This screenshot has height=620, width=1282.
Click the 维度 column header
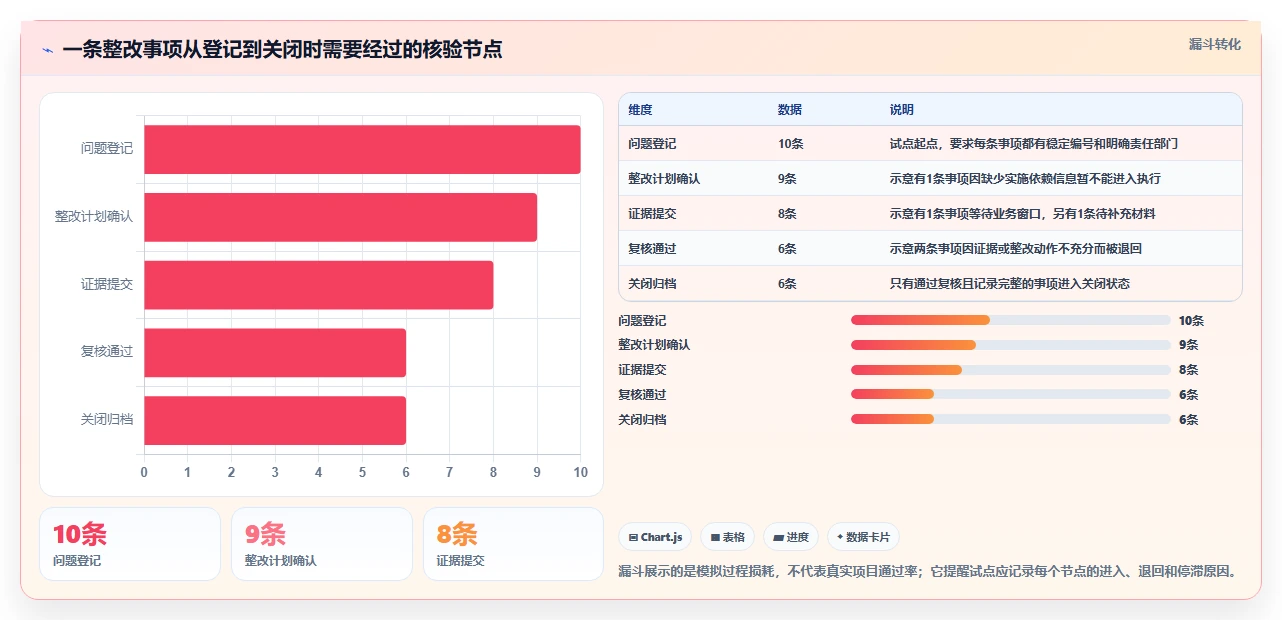(x=640, y=110)
